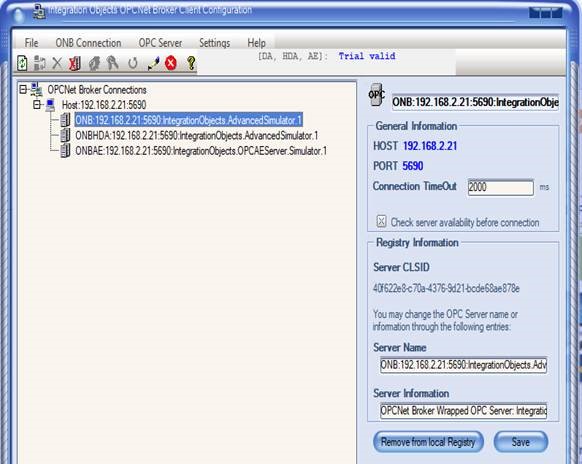Click the OPCNet Broker Connections network icon
This screenshot has height=464, width=582.
point(36,89)
